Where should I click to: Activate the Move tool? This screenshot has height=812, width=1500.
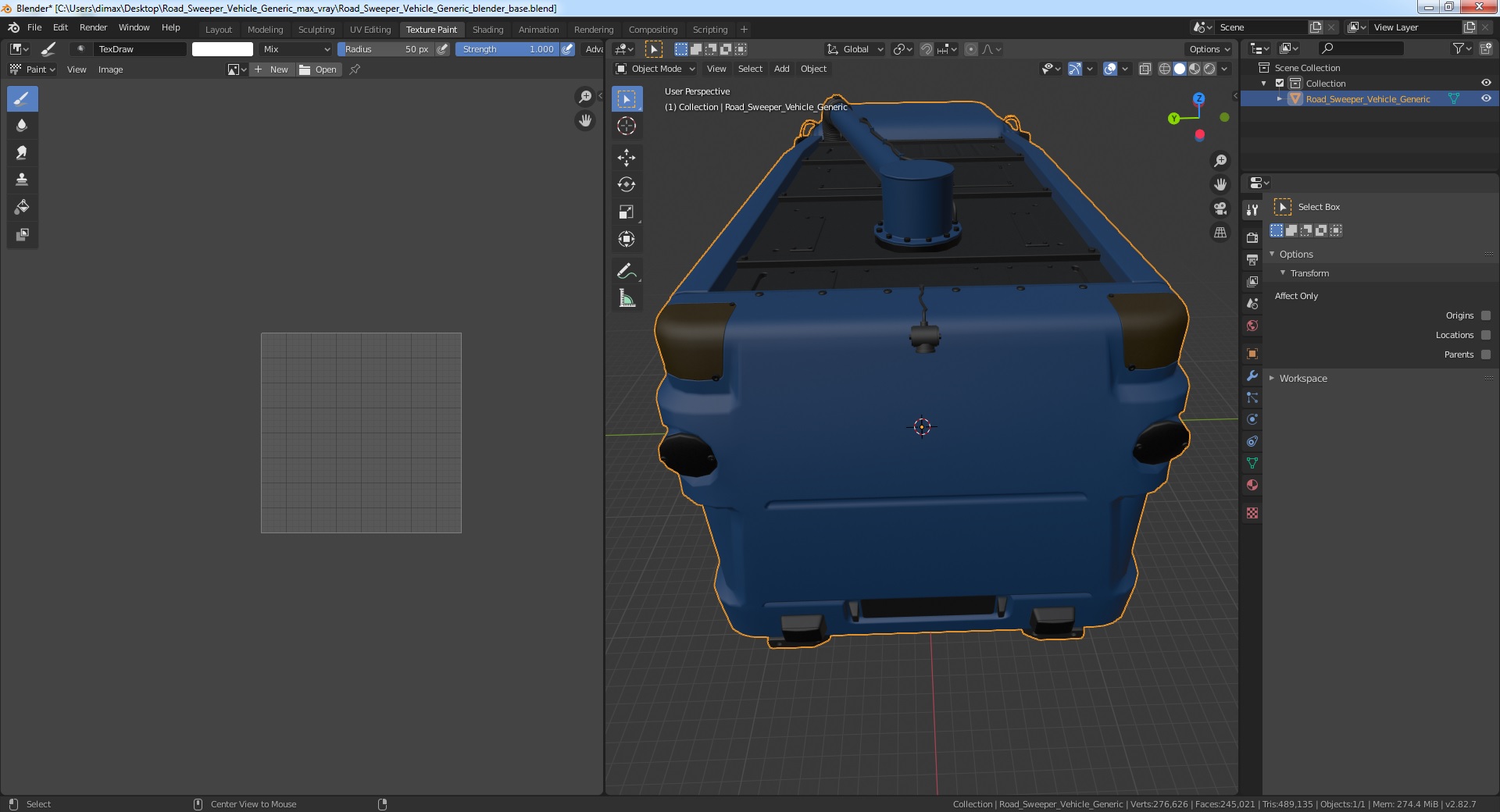(627, 158)
